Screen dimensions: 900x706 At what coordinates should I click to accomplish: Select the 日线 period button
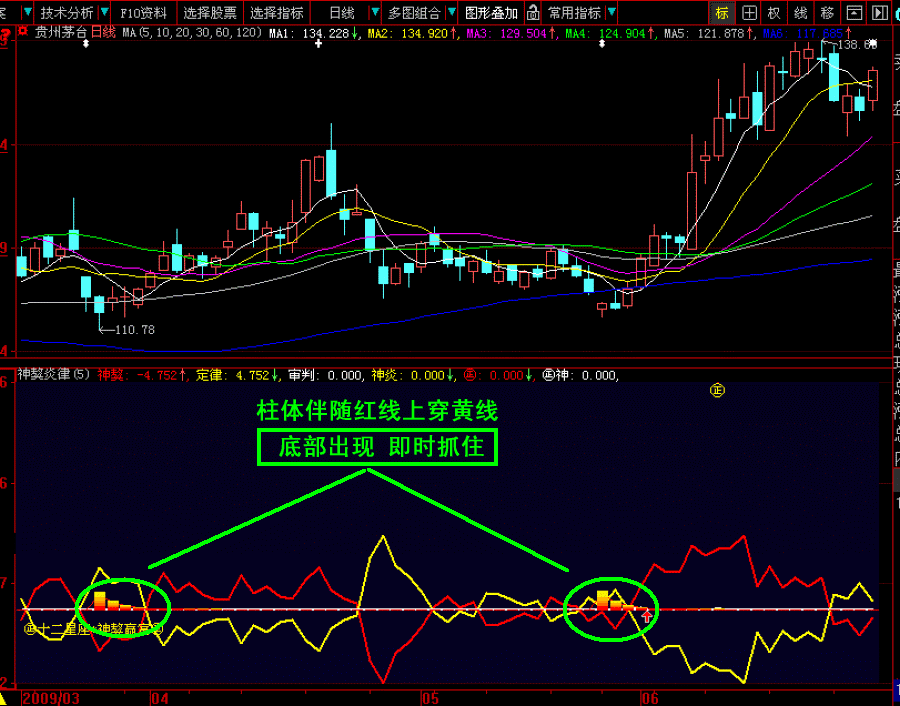tap(342, 13)
